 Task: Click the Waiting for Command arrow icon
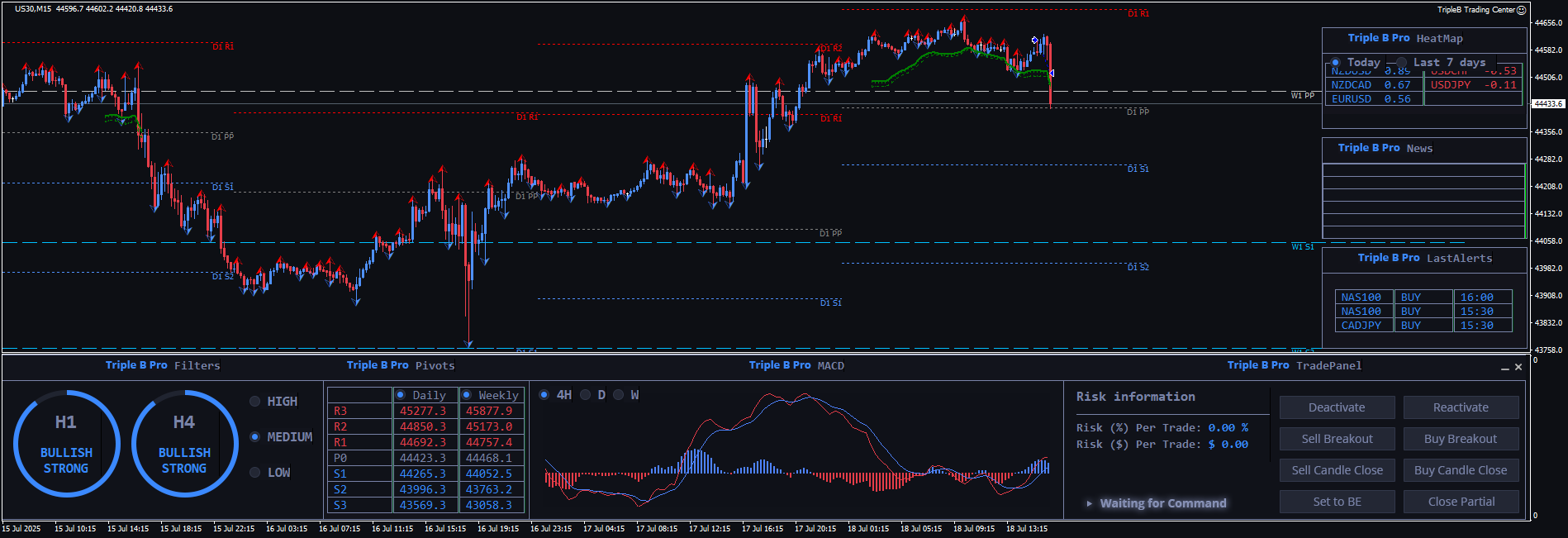coord(1090,503)
